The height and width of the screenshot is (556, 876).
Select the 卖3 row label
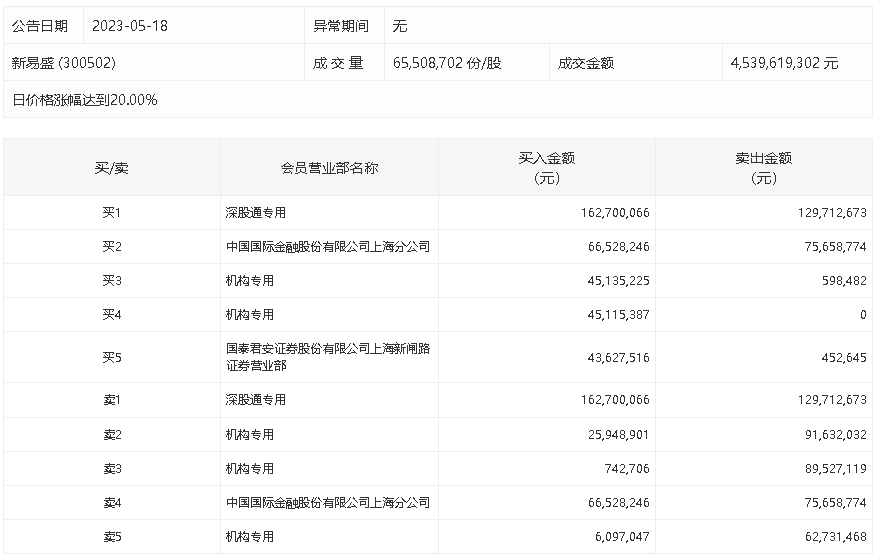pos(112,468)
